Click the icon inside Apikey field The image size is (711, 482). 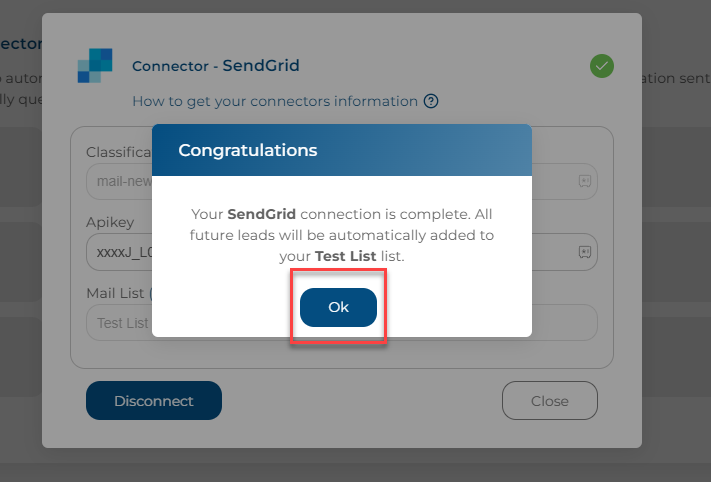(x=584, y=252)
